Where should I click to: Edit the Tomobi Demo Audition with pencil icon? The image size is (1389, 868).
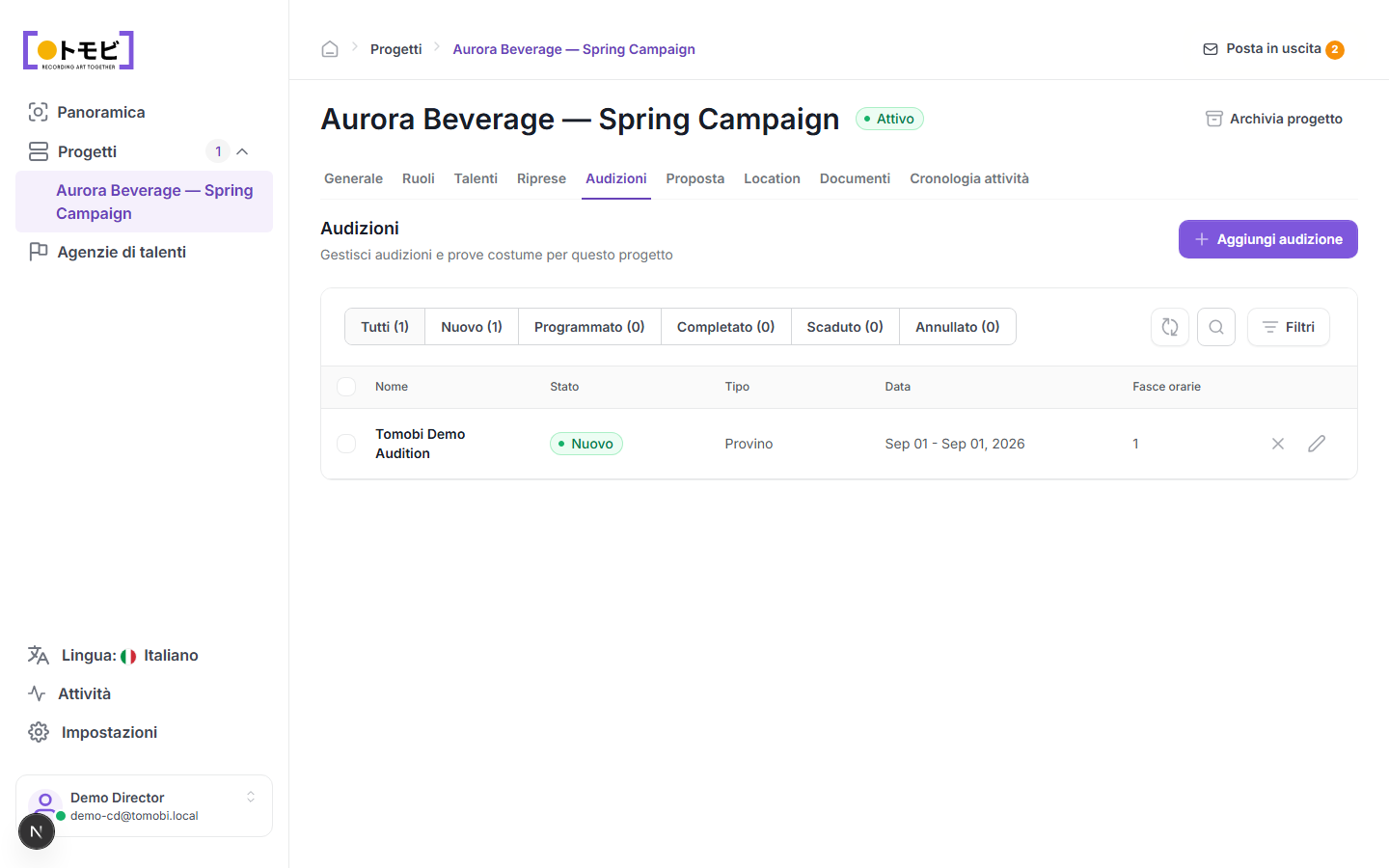point(1317,444)
